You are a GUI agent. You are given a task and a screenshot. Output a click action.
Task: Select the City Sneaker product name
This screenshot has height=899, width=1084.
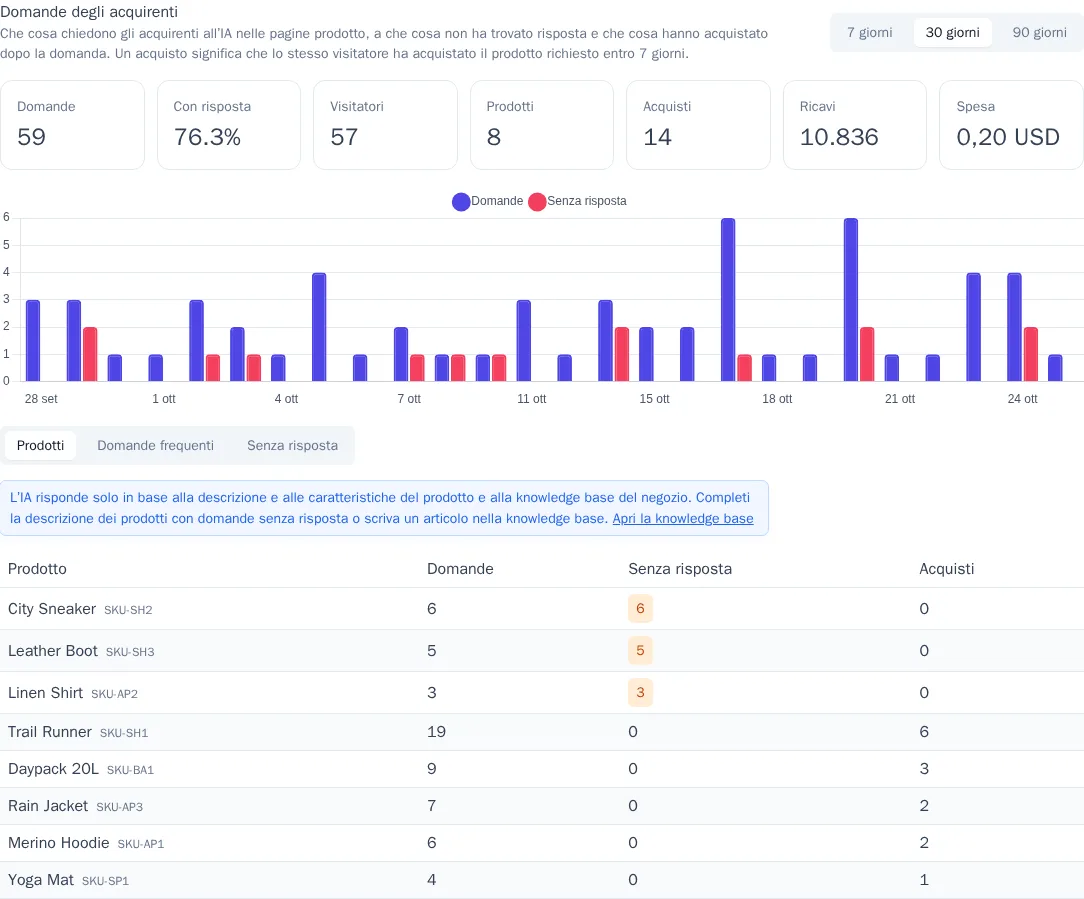click(52, 609)
